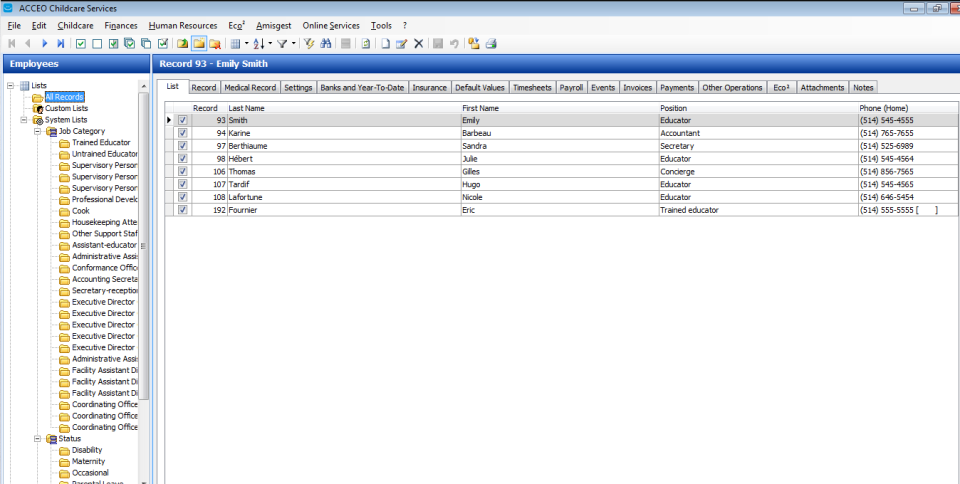Screen dimensions: 960x484
Task: Click the Position column header
Action: [758, 108]
